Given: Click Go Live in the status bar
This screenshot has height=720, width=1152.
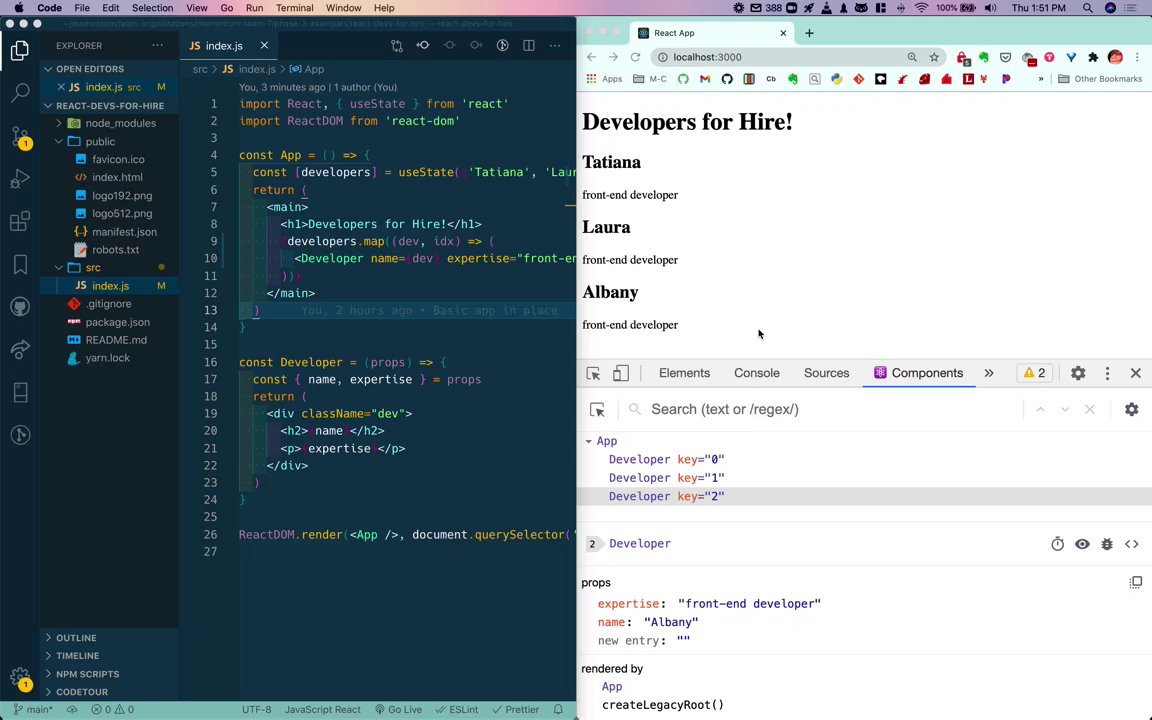Looking at the screenshot, I should (x=398, y=710).
